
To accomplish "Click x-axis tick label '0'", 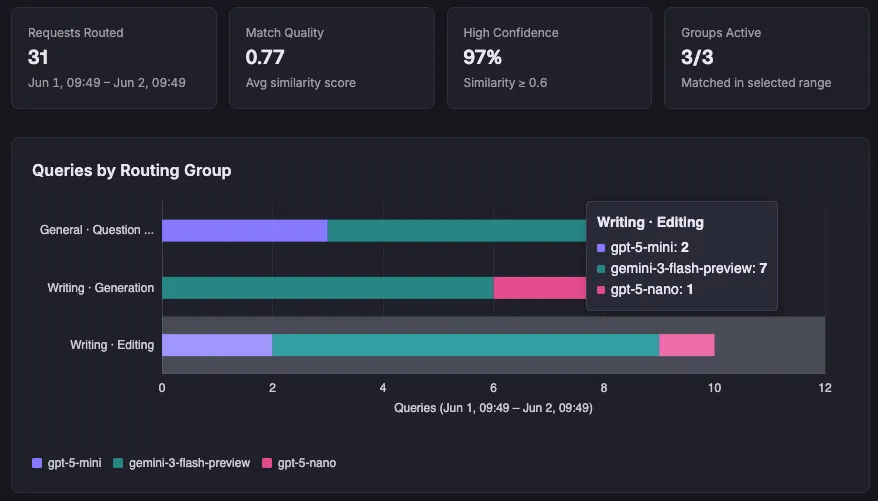I will tap(162, 388).
